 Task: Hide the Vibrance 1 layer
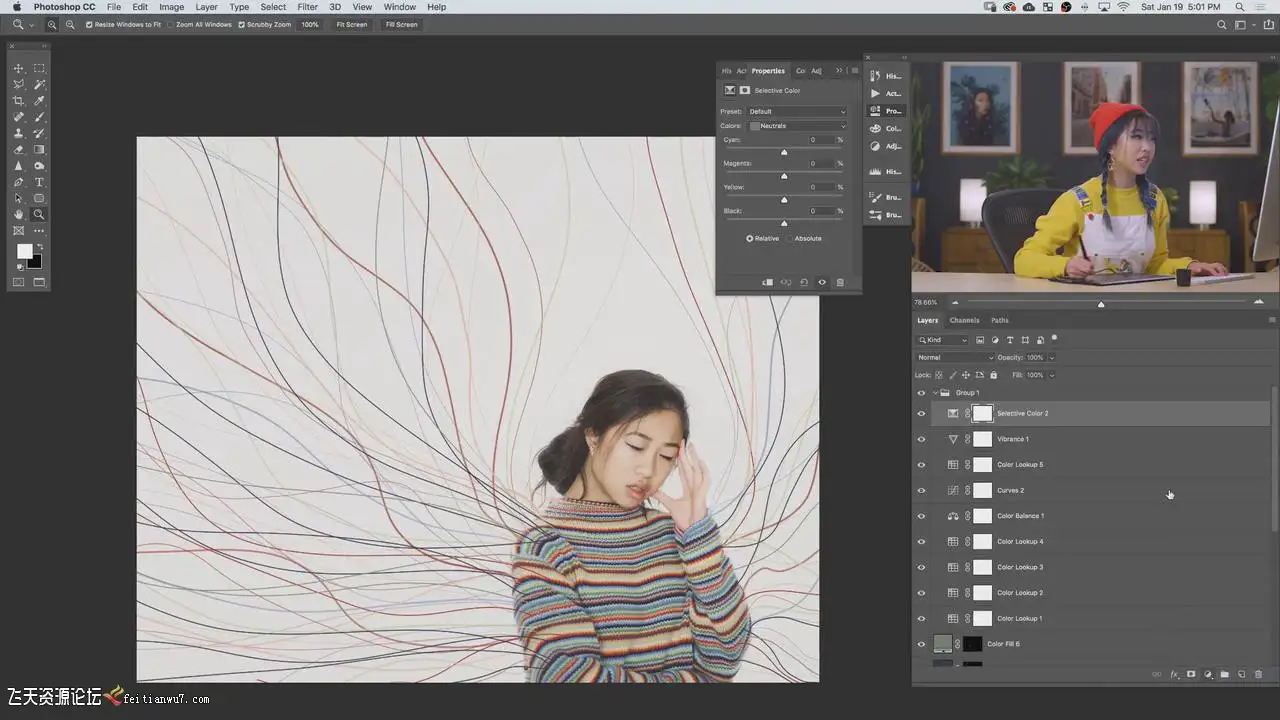pyautogui.click(x=921, y=439)
